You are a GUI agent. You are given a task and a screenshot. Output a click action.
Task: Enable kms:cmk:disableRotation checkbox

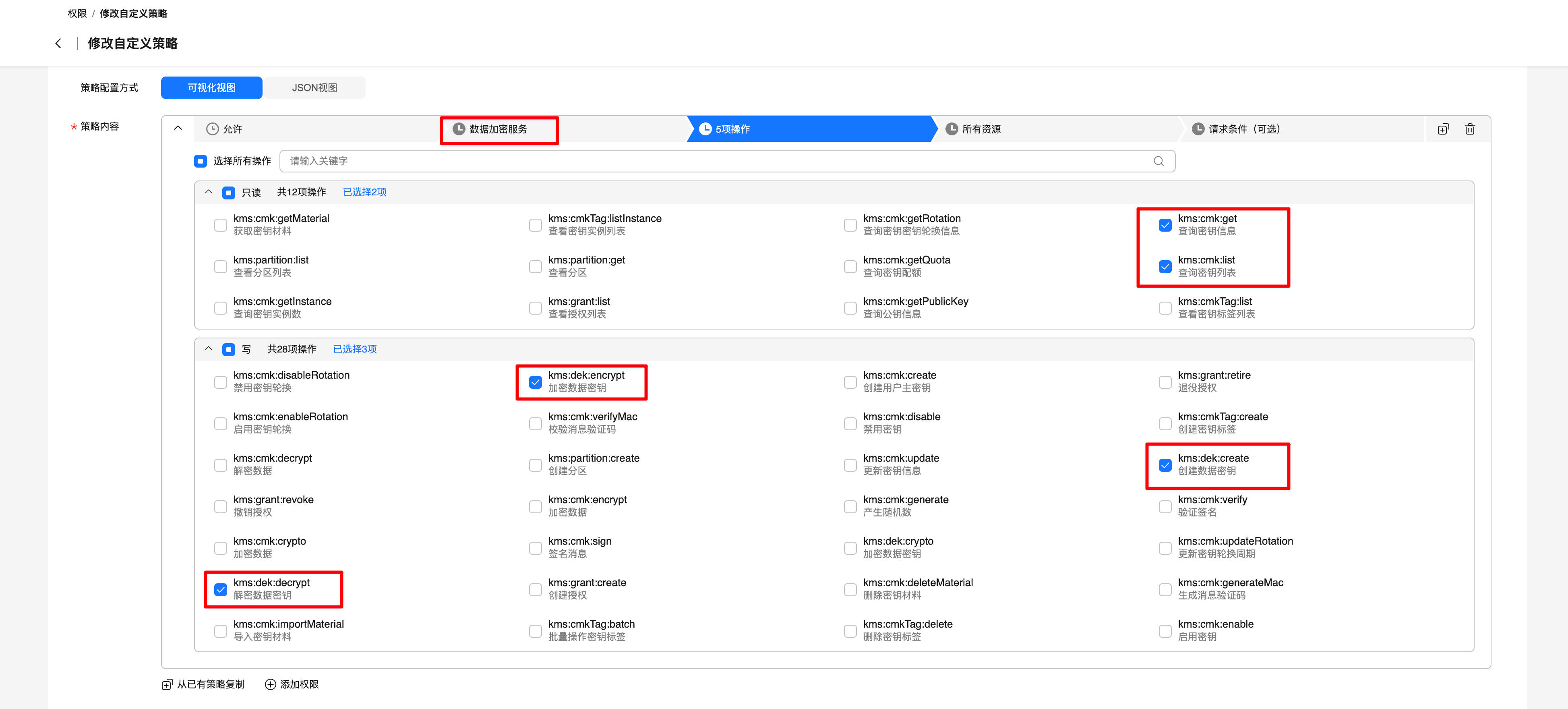(221, 383)
